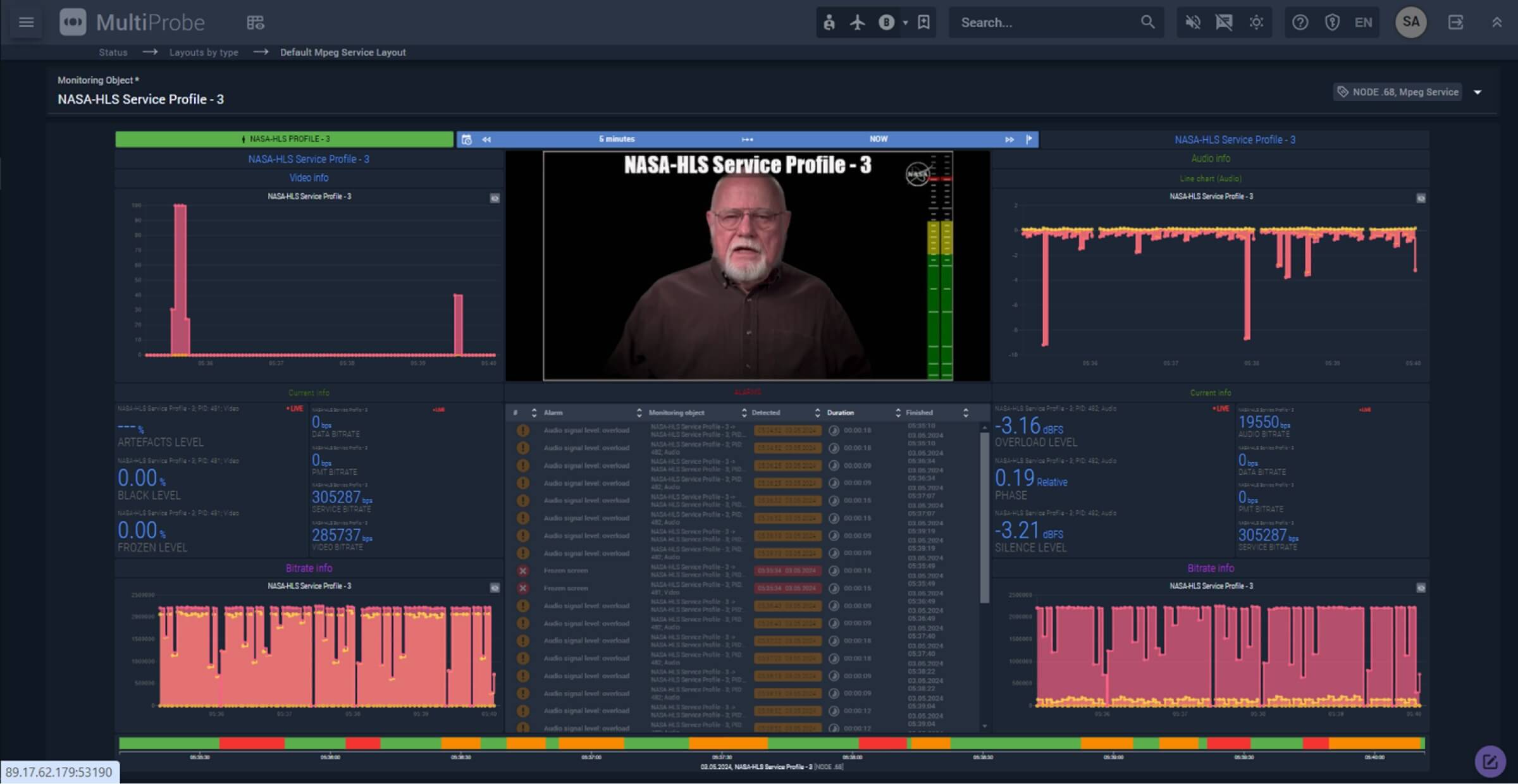Screen dimensions: 1518x784
Task: Click the NOW button in time bar
Action: tap(878, 139)
